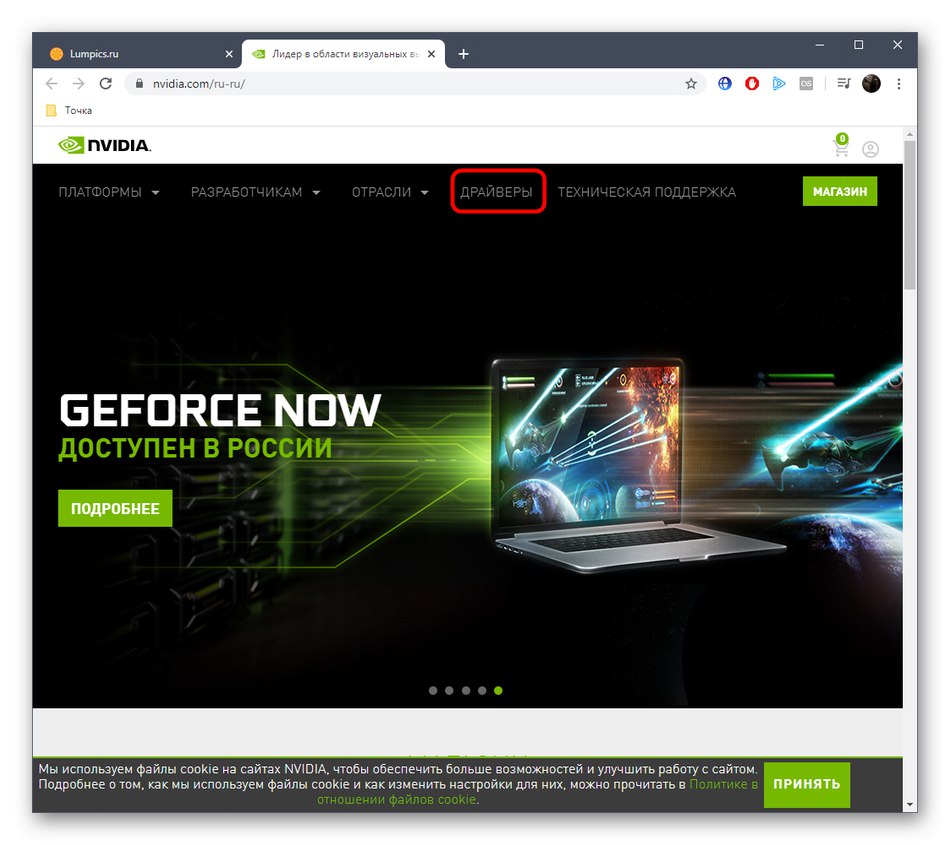Click the scrollbar up arrow
The width and height of the screenshot is (950, 845).
point(909,133)
